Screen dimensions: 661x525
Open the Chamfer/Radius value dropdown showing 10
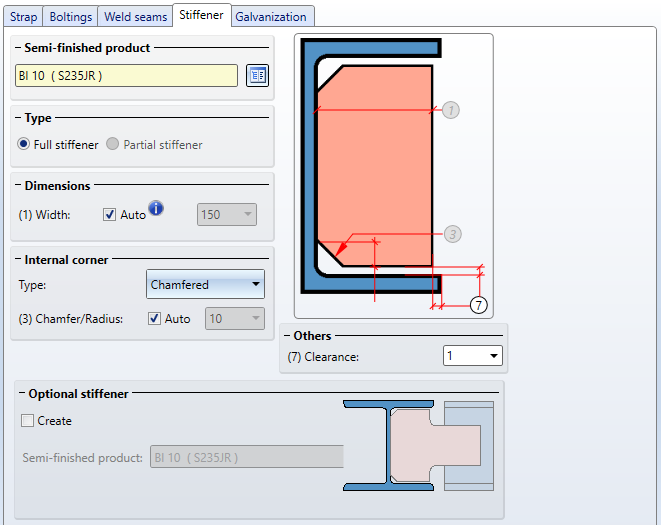pos(235,318)
